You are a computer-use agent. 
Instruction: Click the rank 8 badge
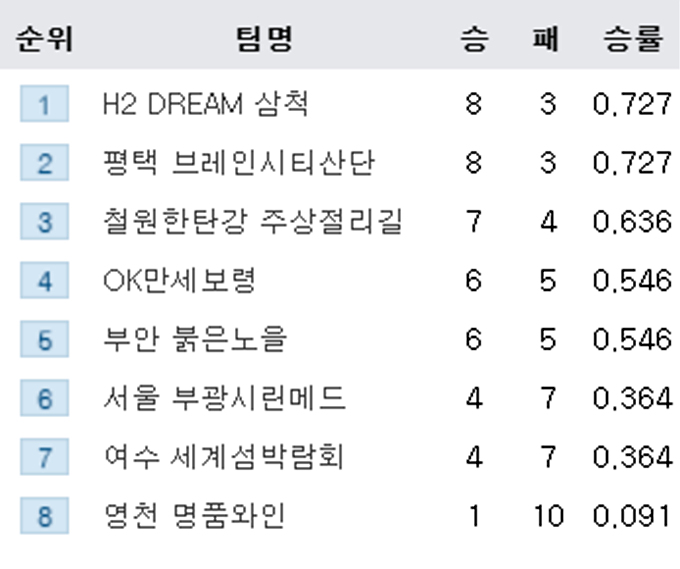(x=44, y=516)
